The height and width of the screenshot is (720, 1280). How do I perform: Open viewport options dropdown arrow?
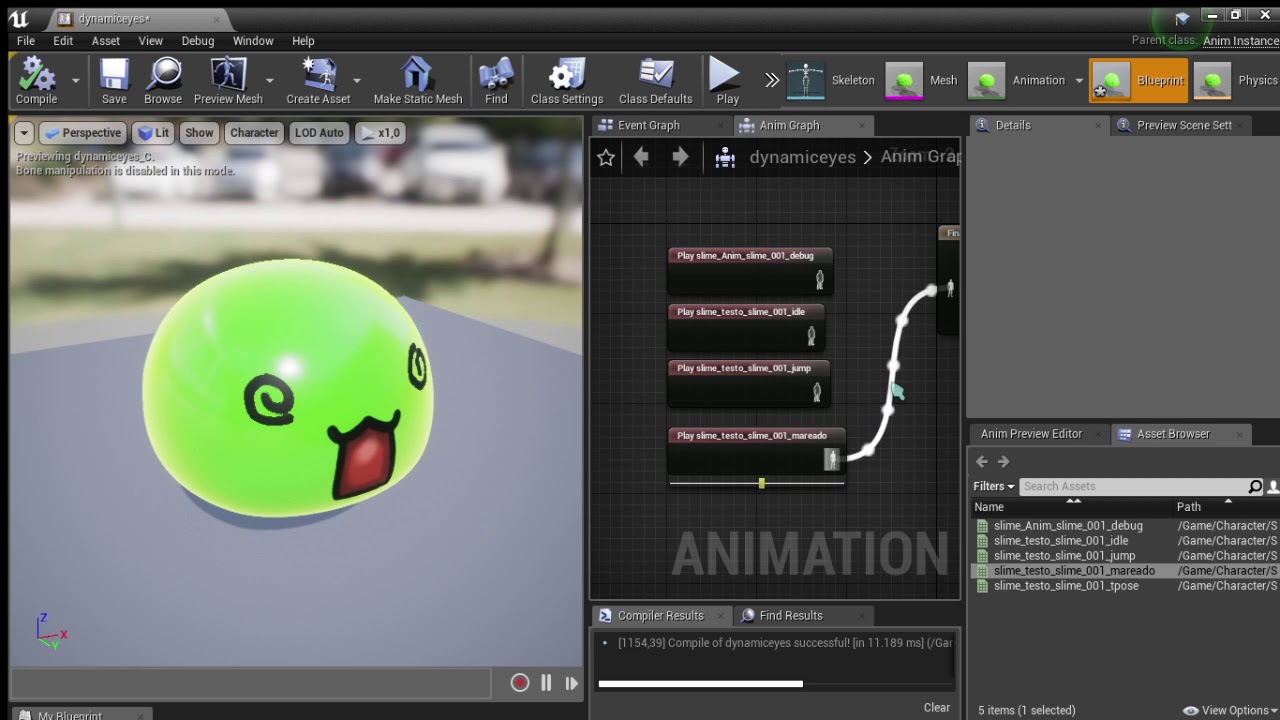point(24,133)
